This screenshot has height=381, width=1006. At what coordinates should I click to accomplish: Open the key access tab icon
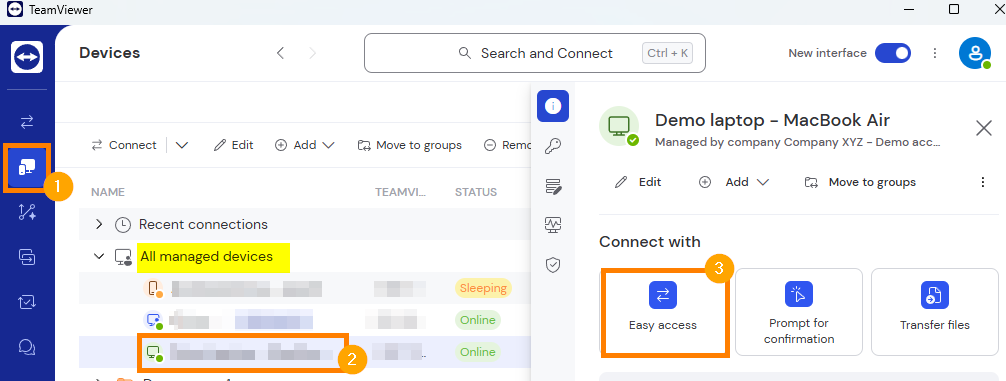553,147
